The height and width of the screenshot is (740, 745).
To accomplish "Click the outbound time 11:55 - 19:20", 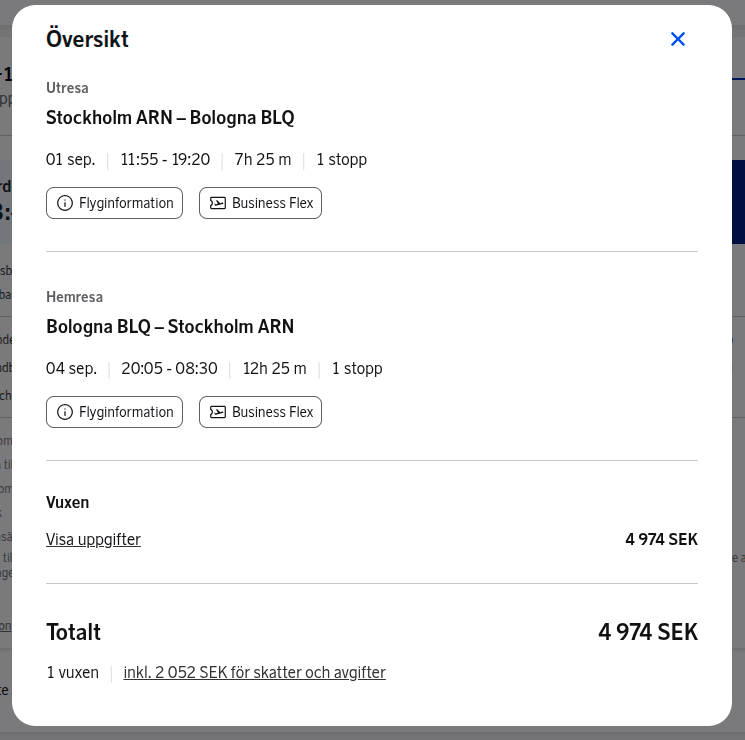I will (165, 159).
